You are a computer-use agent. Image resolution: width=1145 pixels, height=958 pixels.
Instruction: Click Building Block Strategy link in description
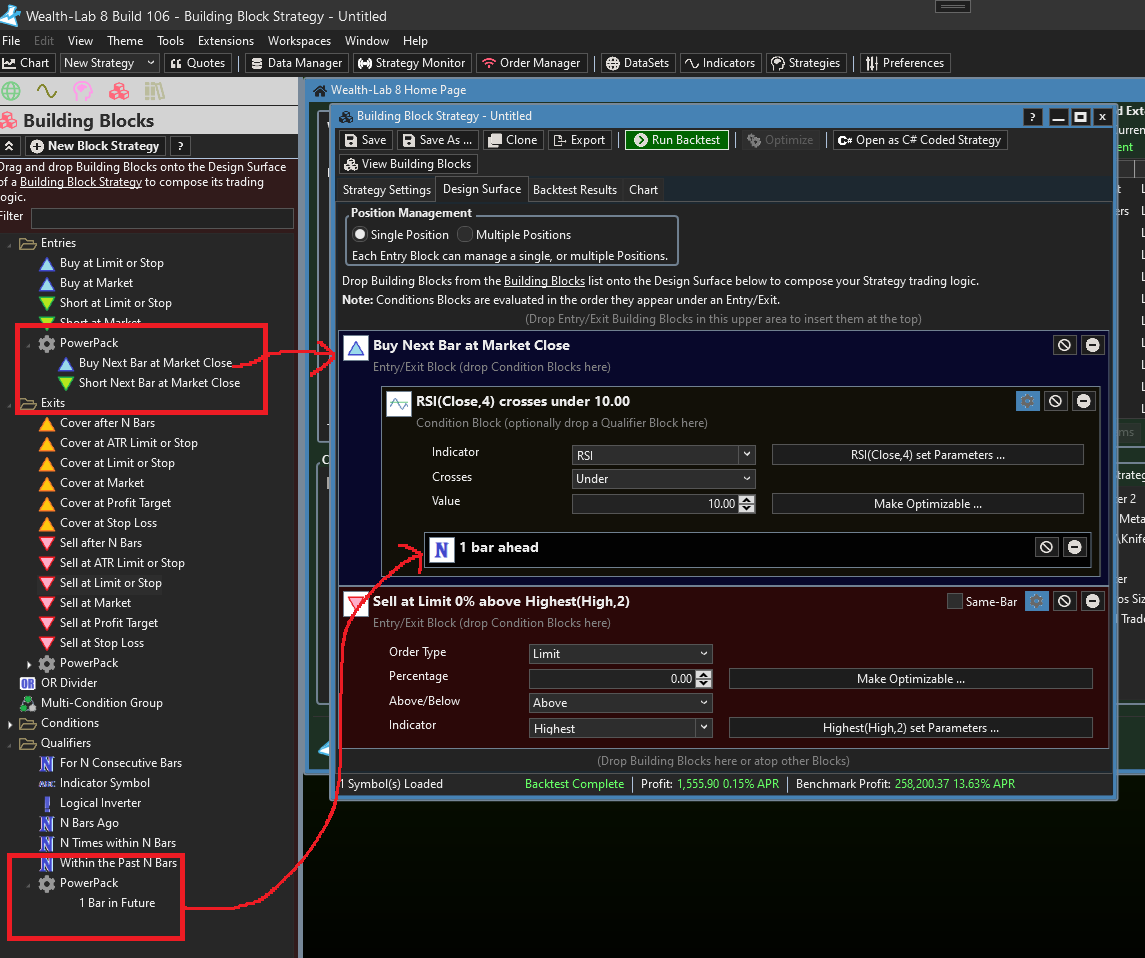click(x=81, y=182)
